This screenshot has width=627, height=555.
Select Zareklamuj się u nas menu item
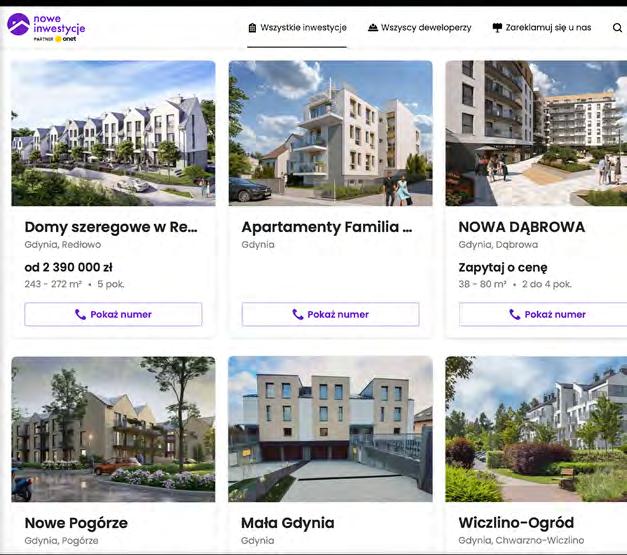[x=542, y=28]
